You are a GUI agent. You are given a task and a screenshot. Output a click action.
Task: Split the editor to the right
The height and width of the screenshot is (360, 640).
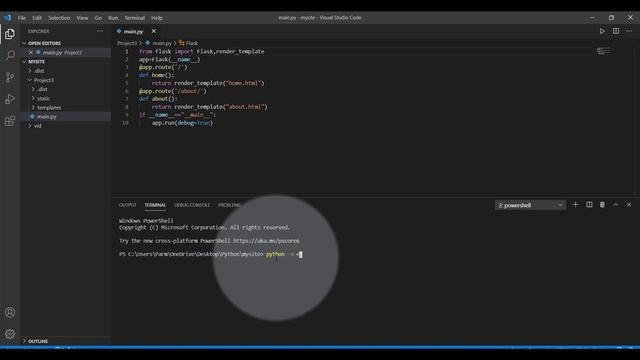[x=616, y=31]
